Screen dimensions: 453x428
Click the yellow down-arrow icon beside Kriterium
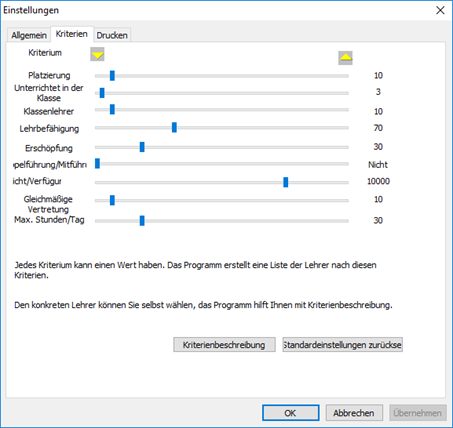coord(97,54)
